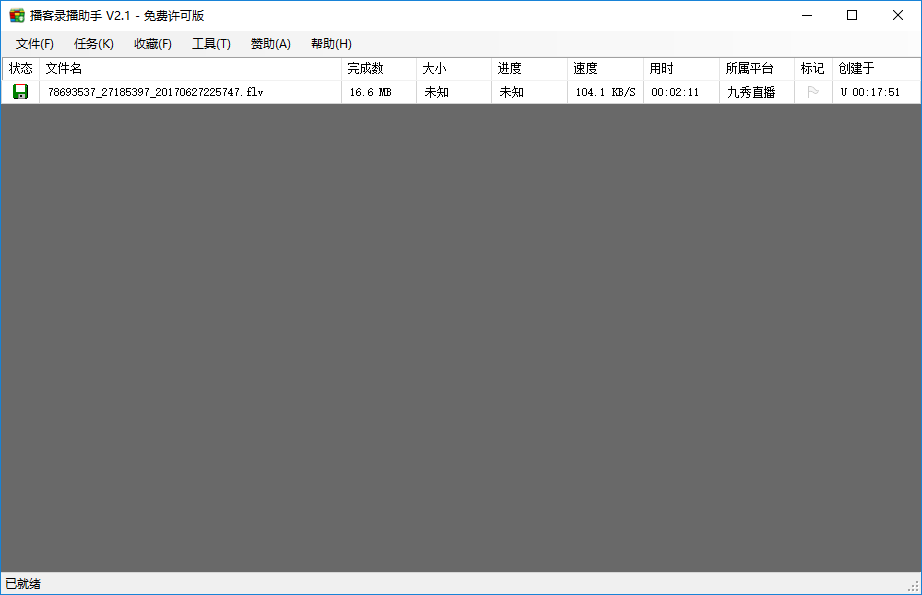Click the 状态 column header
Image resolution: width=922 pixels, height=595 pixels.
pos(19,68)
